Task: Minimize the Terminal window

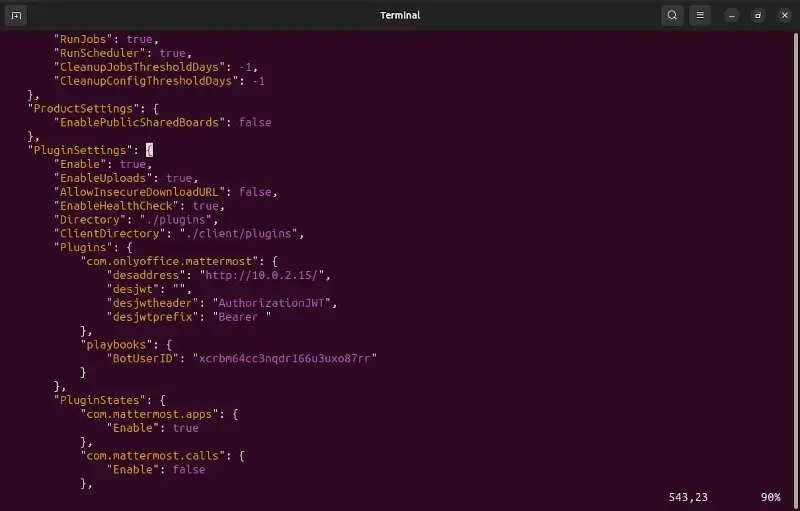Action: pyautogui.click(x=733, y=15)
